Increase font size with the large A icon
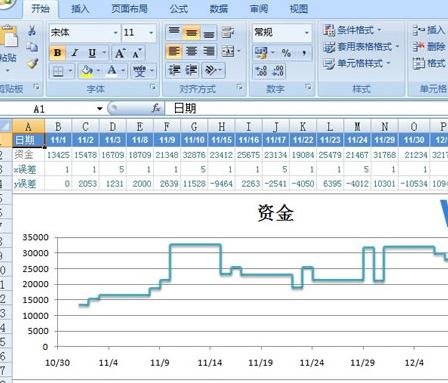The height and width of the screenshot is (383, 448). coord(120,53)
